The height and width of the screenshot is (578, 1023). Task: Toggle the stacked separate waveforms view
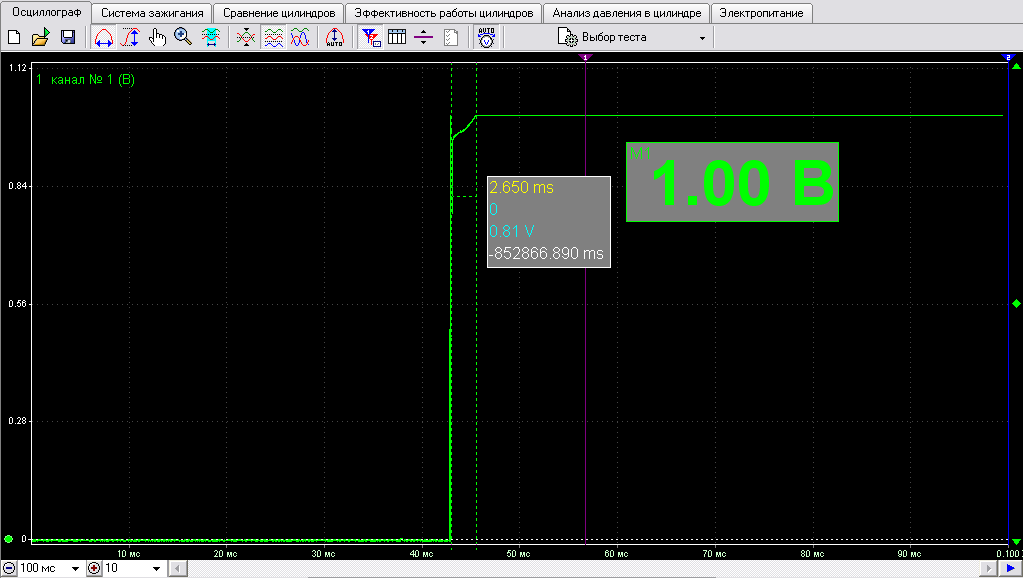[x=273, y=37]
